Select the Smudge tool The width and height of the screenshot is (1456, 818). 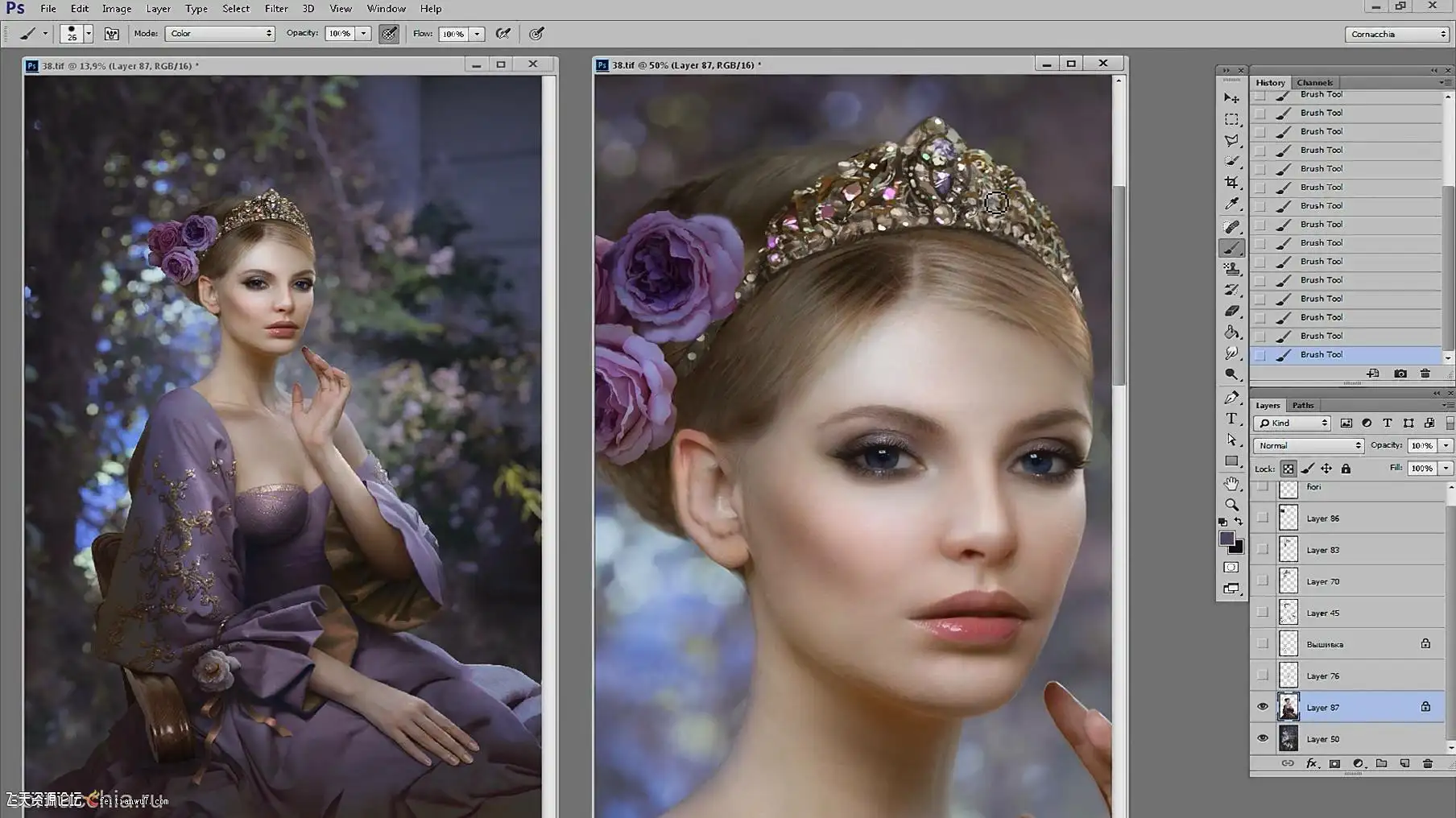pos(1231,353)
